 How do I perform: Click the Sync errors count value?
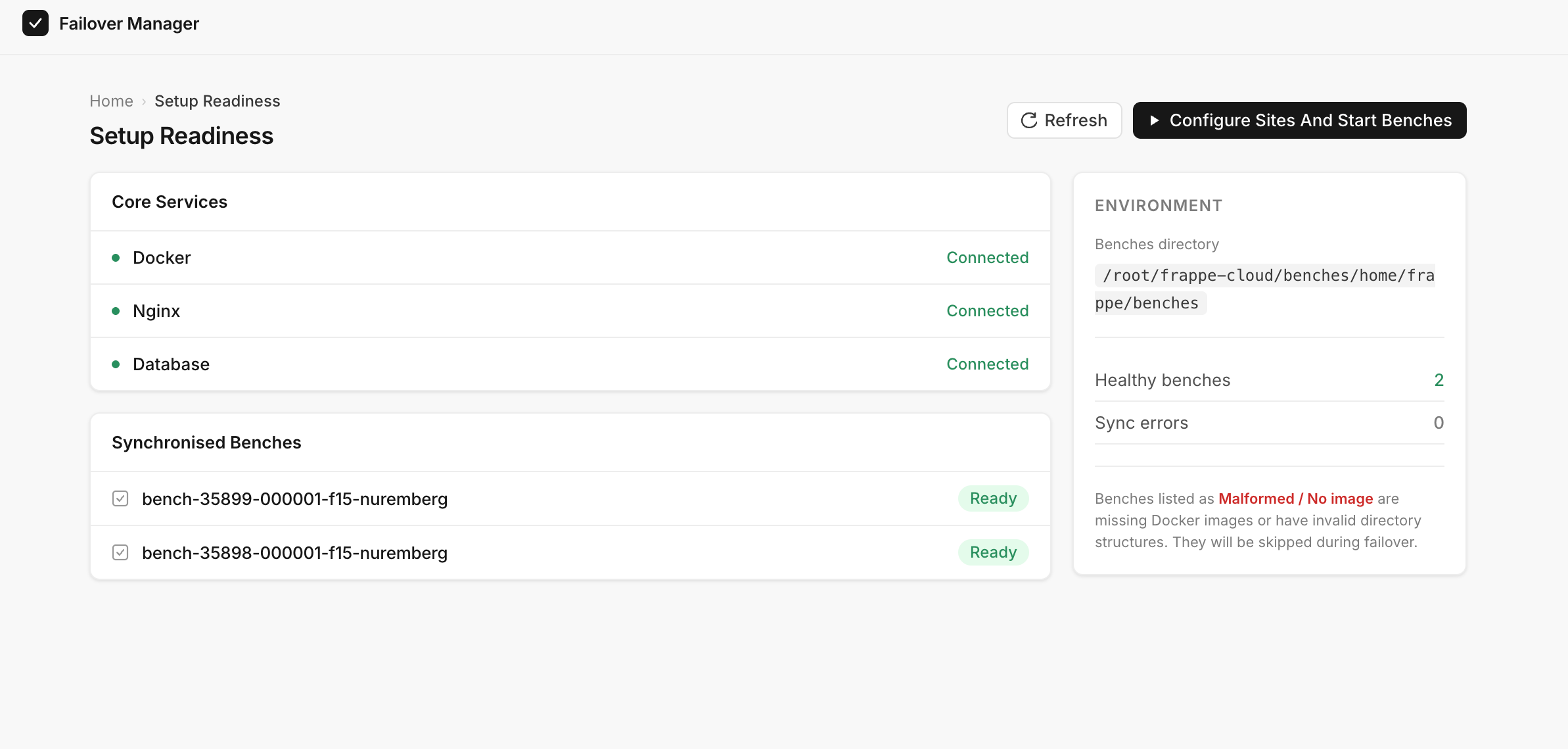click(1438, 423)
